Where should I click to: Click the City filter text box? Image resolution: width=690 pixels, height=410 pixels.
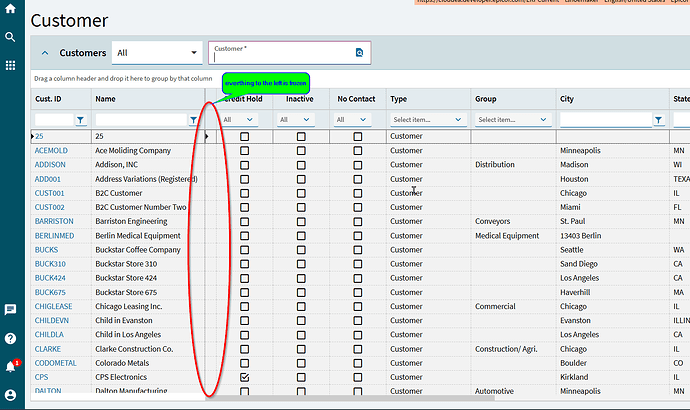[x=606, y=120]
